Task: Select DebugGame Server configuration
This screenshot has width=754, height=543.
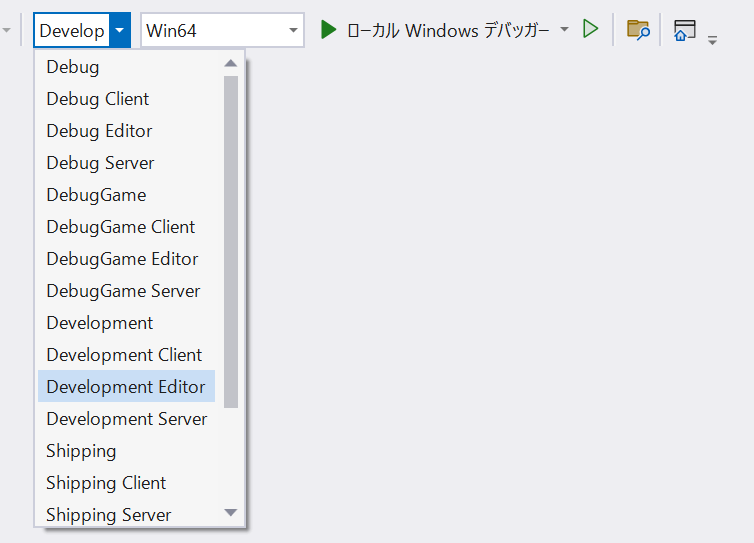Action: [126, 290]
